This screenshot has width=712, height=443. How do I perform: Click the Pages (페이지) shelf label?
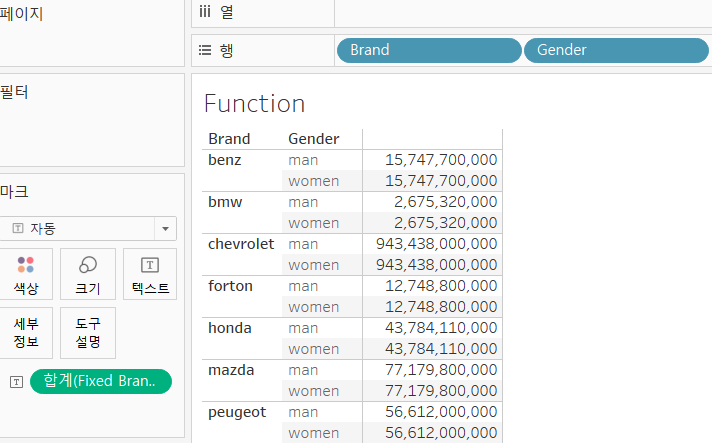21,14
